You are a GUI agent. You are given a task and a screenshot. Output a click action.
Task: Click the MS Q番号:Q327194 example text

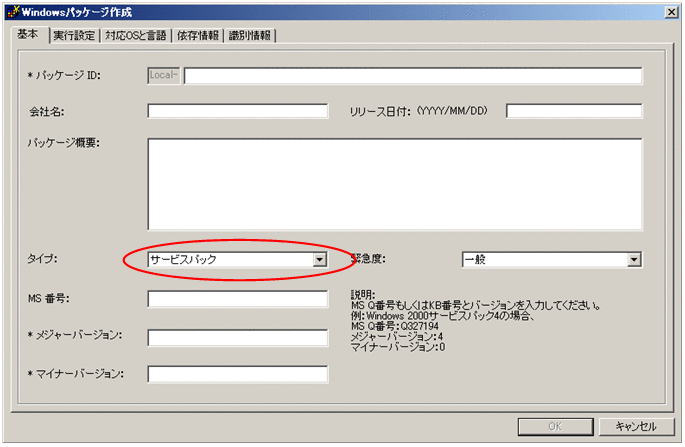pos(394,326)
